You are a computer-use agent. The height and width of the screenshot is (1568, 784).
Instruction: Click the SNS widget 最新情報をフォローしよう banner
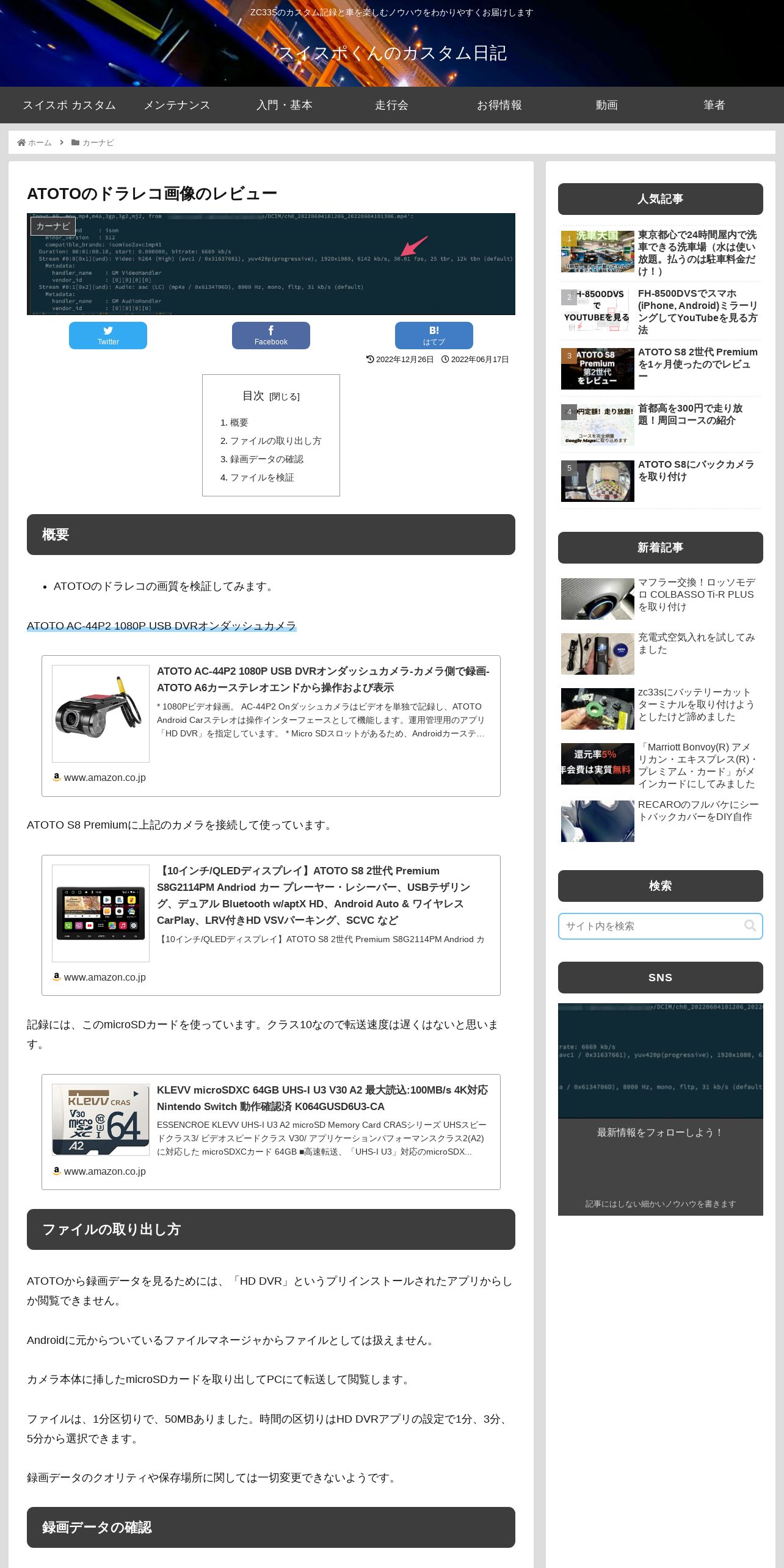point(661,1109)
